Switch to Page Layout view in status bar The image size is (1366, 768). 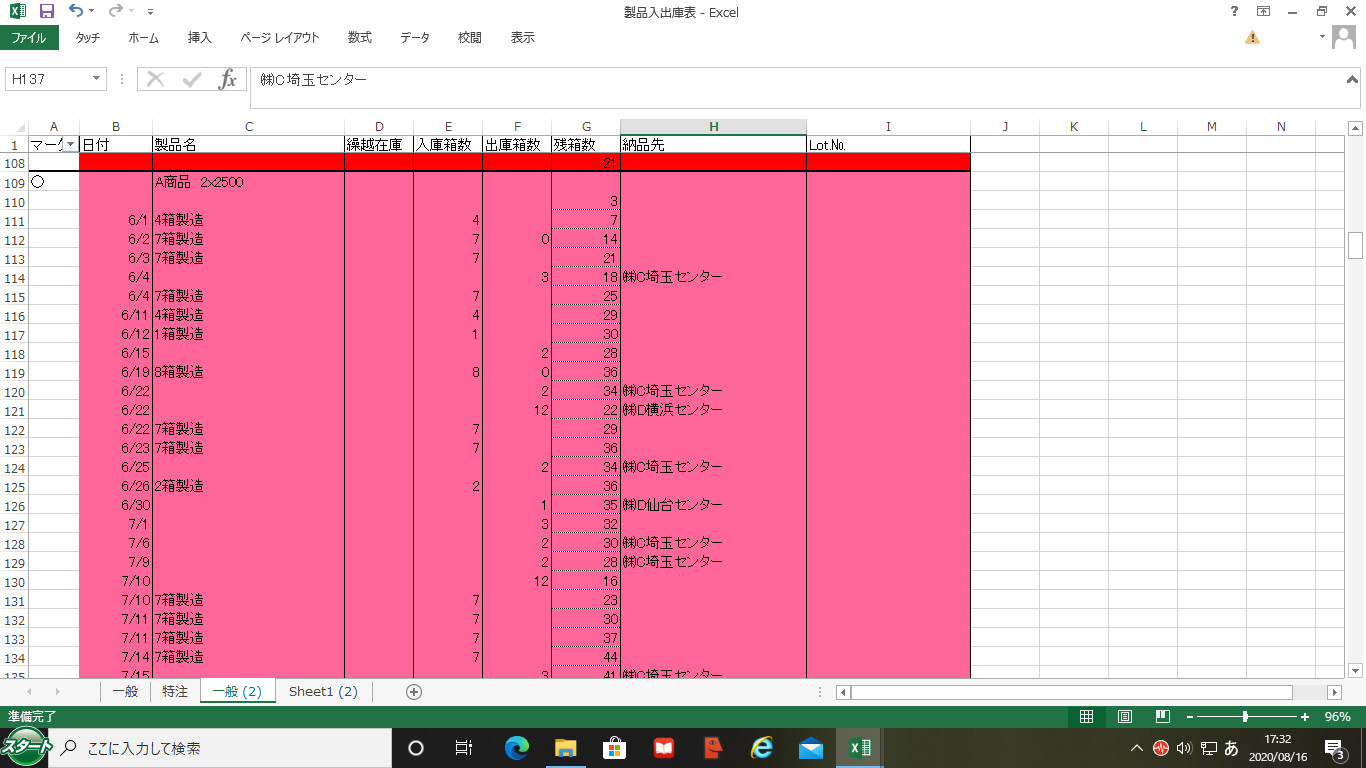coord(1124,717)
